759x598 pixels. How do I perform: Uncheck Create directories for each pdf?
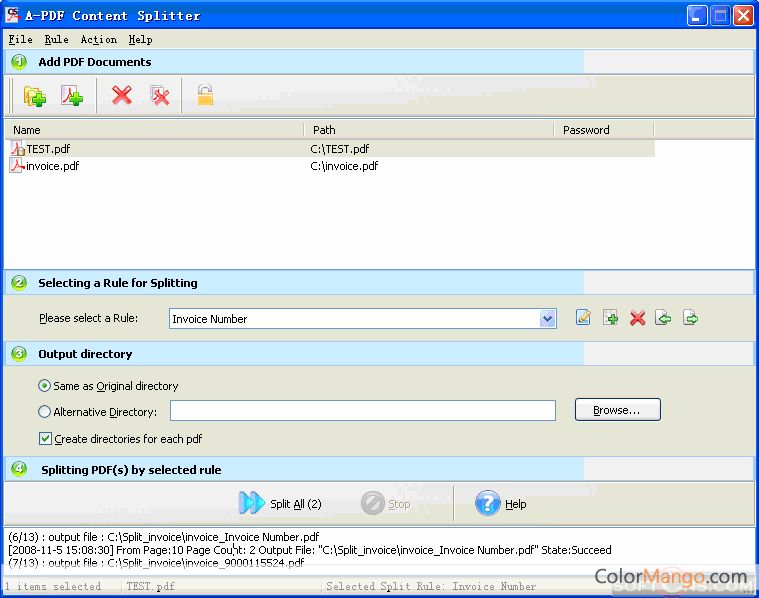point(45,438)
